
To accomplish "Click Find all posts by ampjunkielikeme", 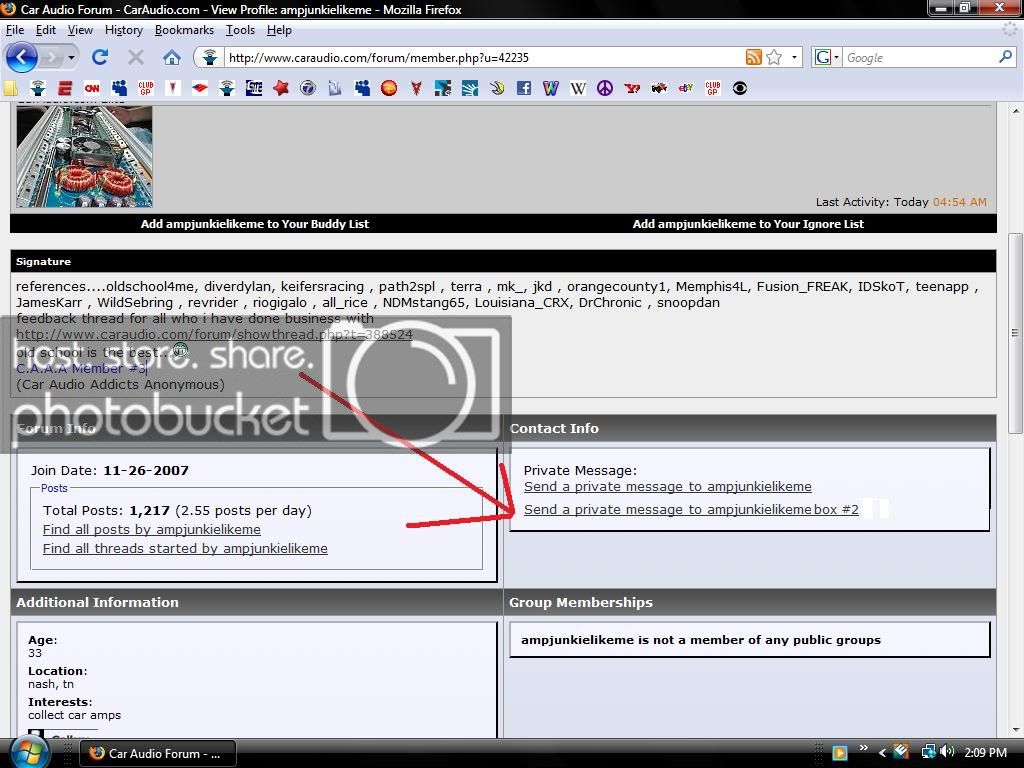I will pyautogui.click(x=152, y=530).
